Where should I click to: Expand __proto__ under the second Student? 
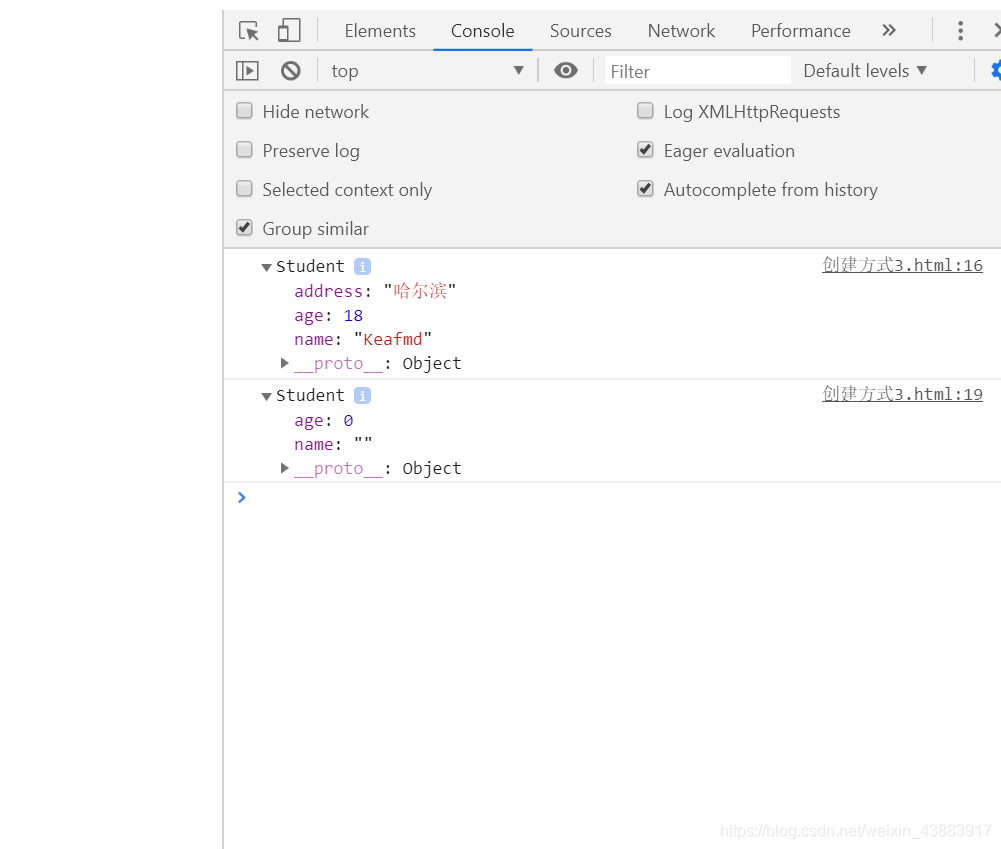(285, 468)
